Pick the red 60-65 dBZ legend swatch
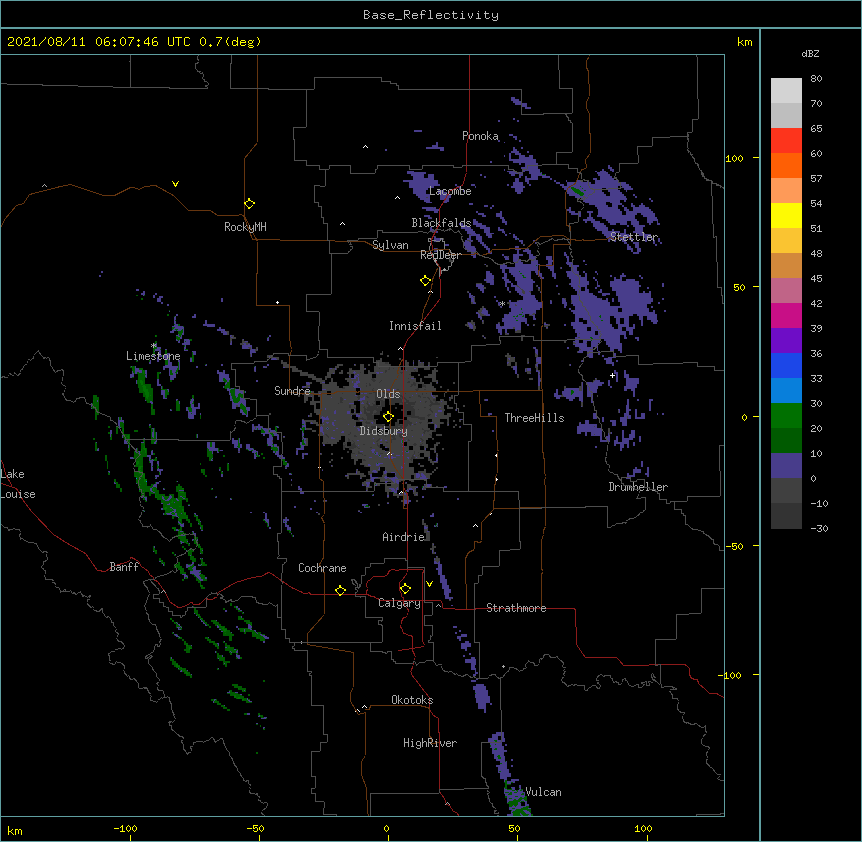 coord(786,141)
